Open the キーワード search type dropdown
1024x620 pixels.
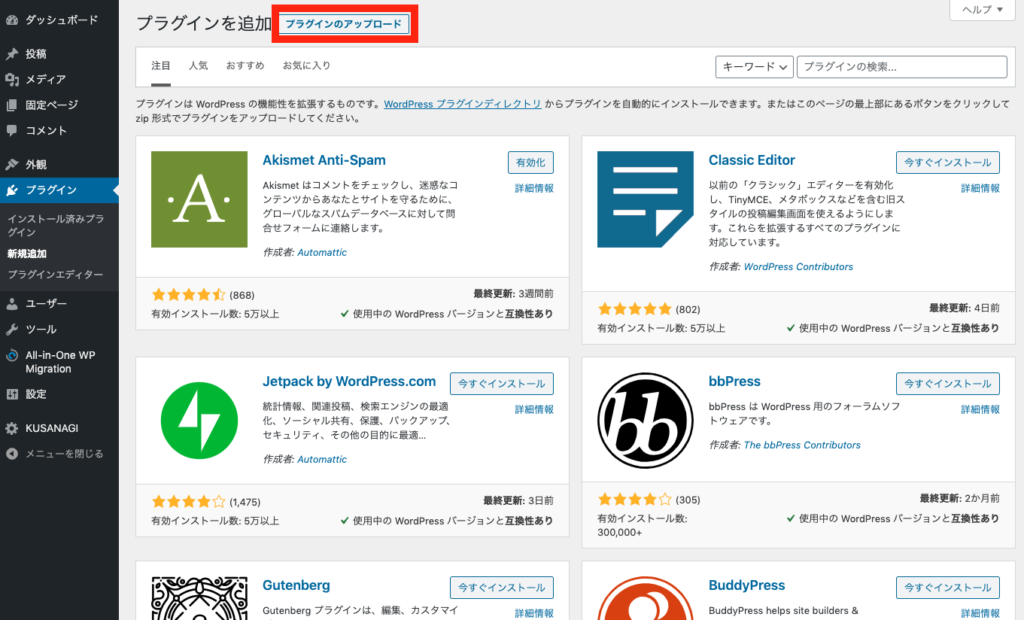point(754,67)
